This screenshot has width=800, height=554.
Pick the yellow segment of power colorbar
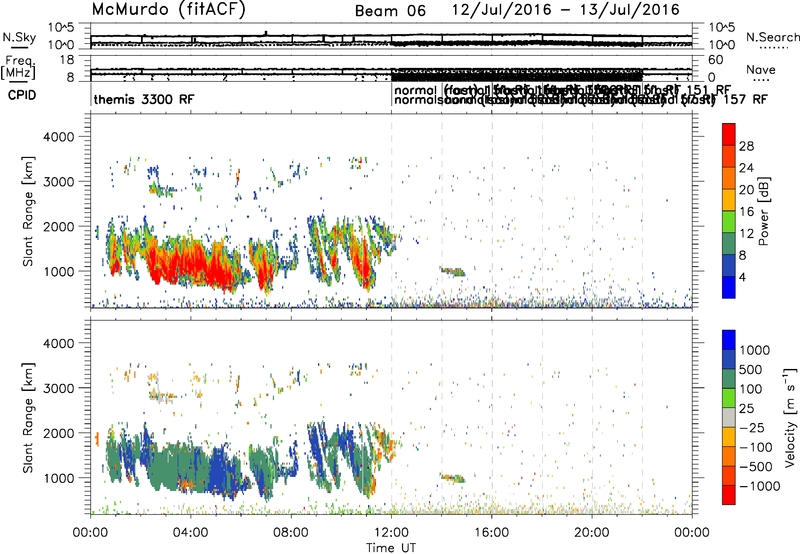(x=729, y=200)
